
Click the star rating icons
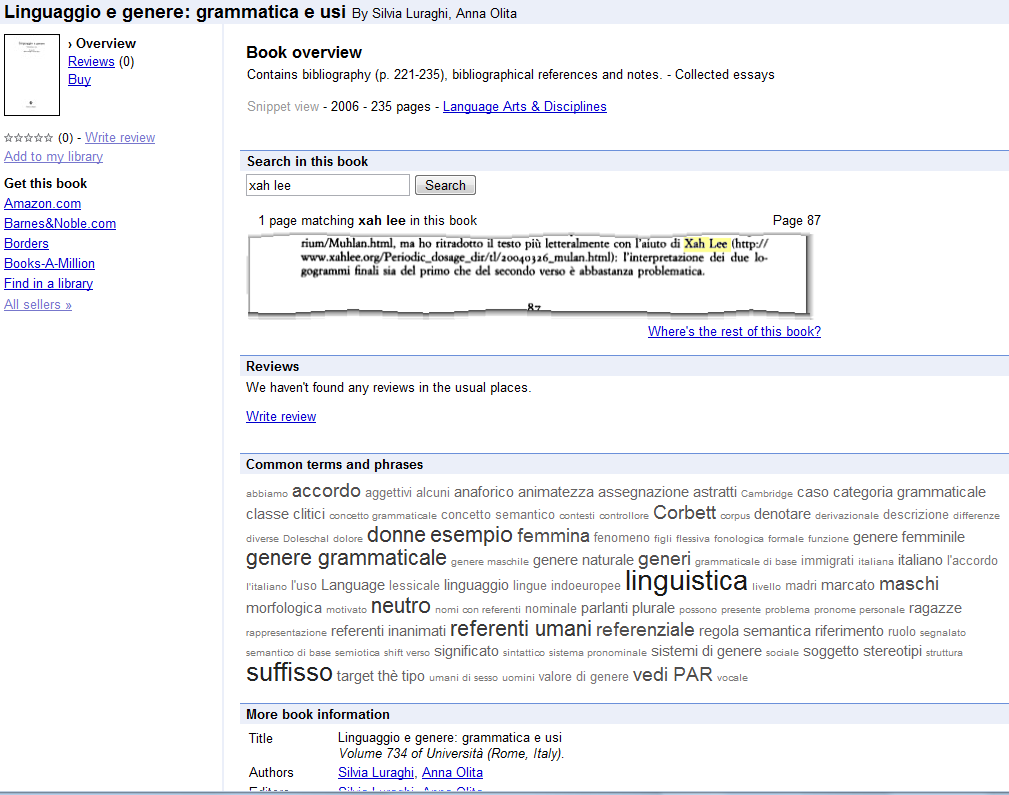(29, 138)
